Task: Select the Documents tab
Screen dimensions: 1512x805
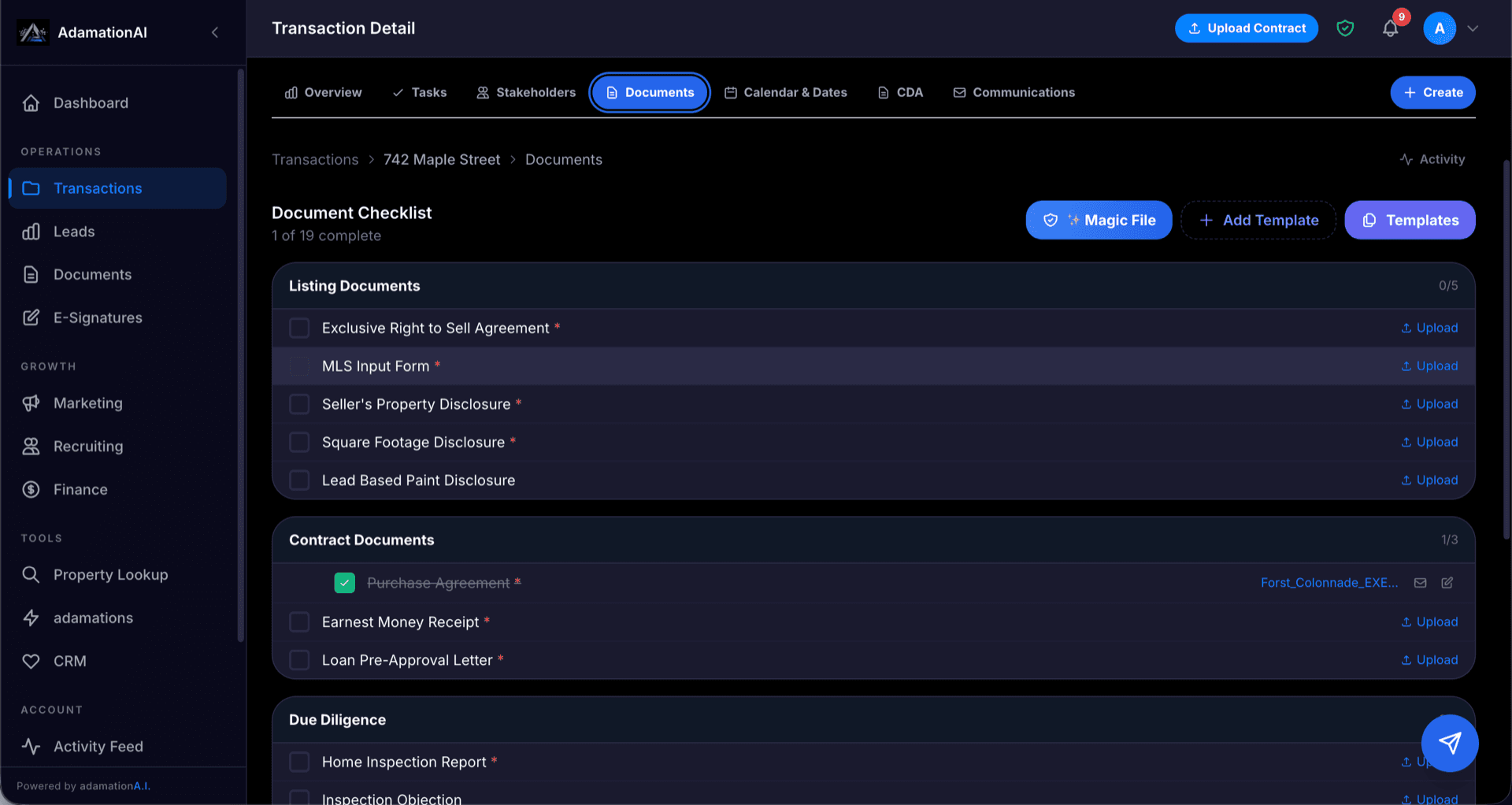Action: [x=650, y=92]
